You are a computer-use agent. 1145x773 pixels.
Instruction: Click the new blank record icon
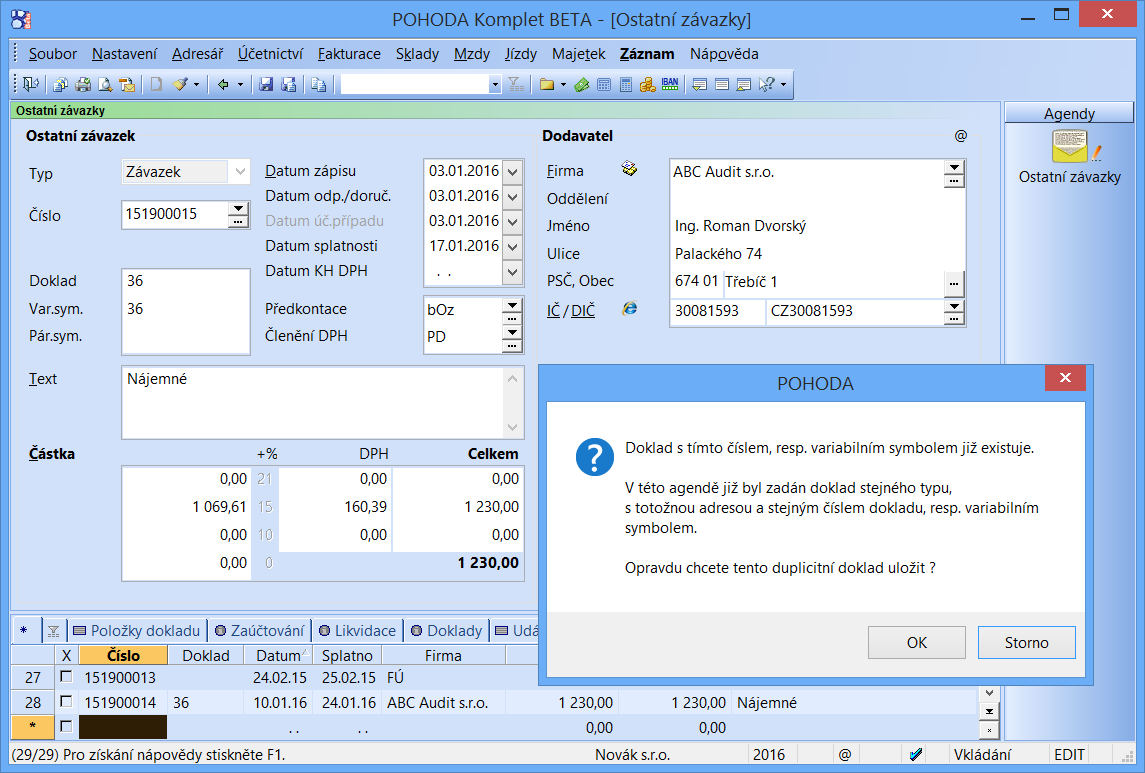(156, 85)
